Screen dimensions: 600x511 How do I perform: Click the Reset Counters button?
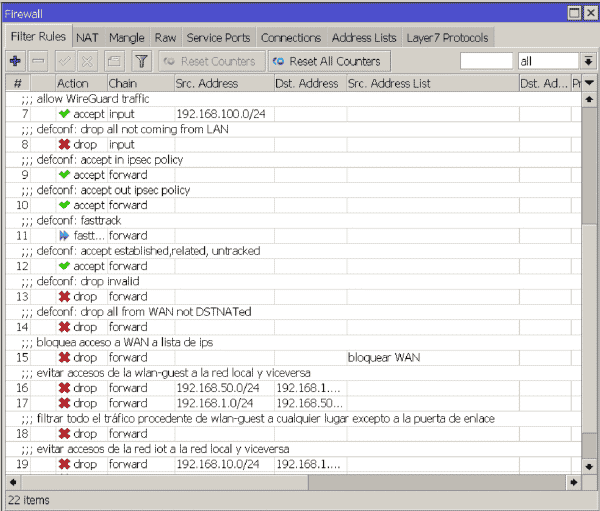pos(212,61)
